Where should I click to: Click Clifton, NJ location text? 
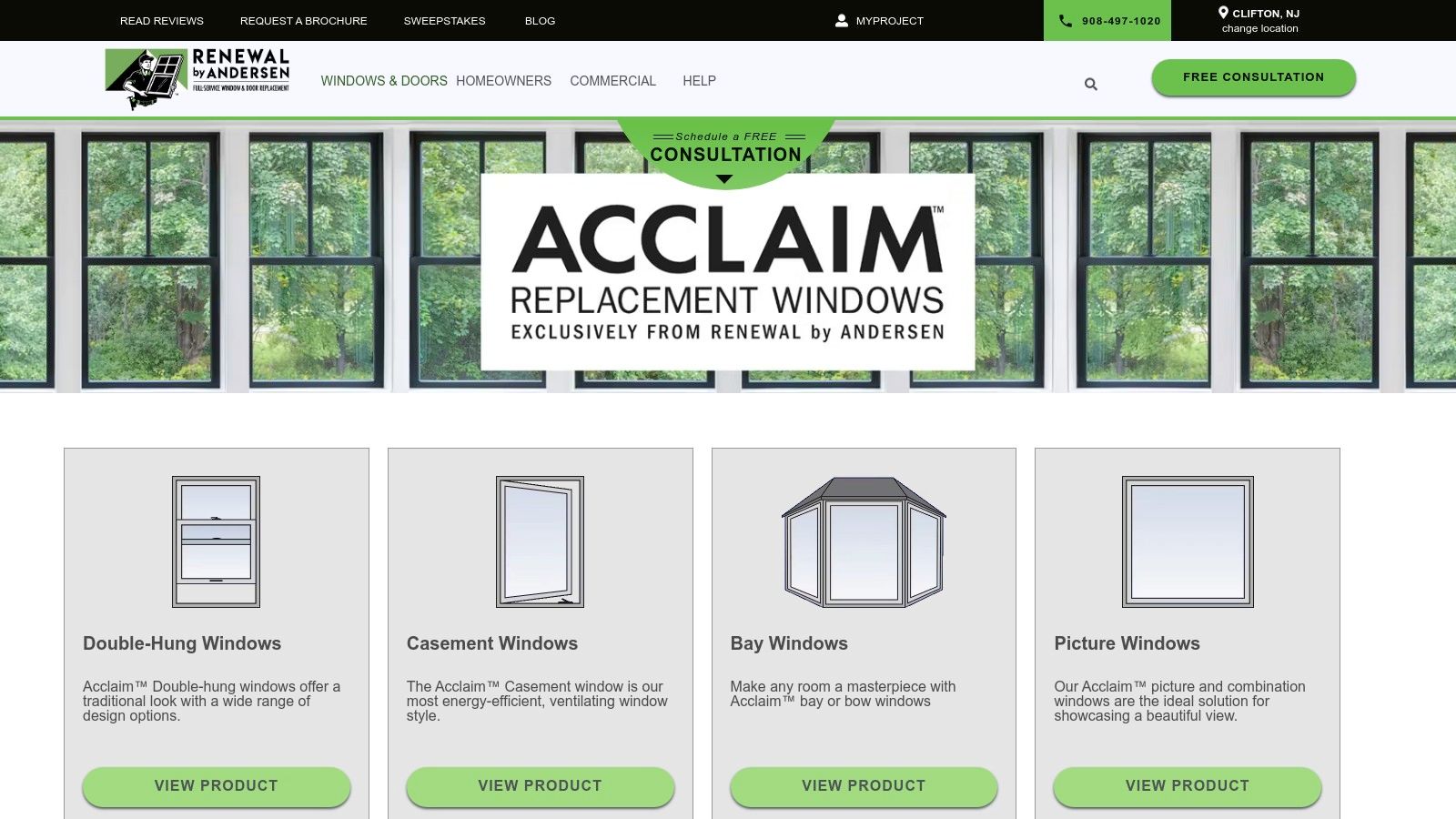[1266, 14]
